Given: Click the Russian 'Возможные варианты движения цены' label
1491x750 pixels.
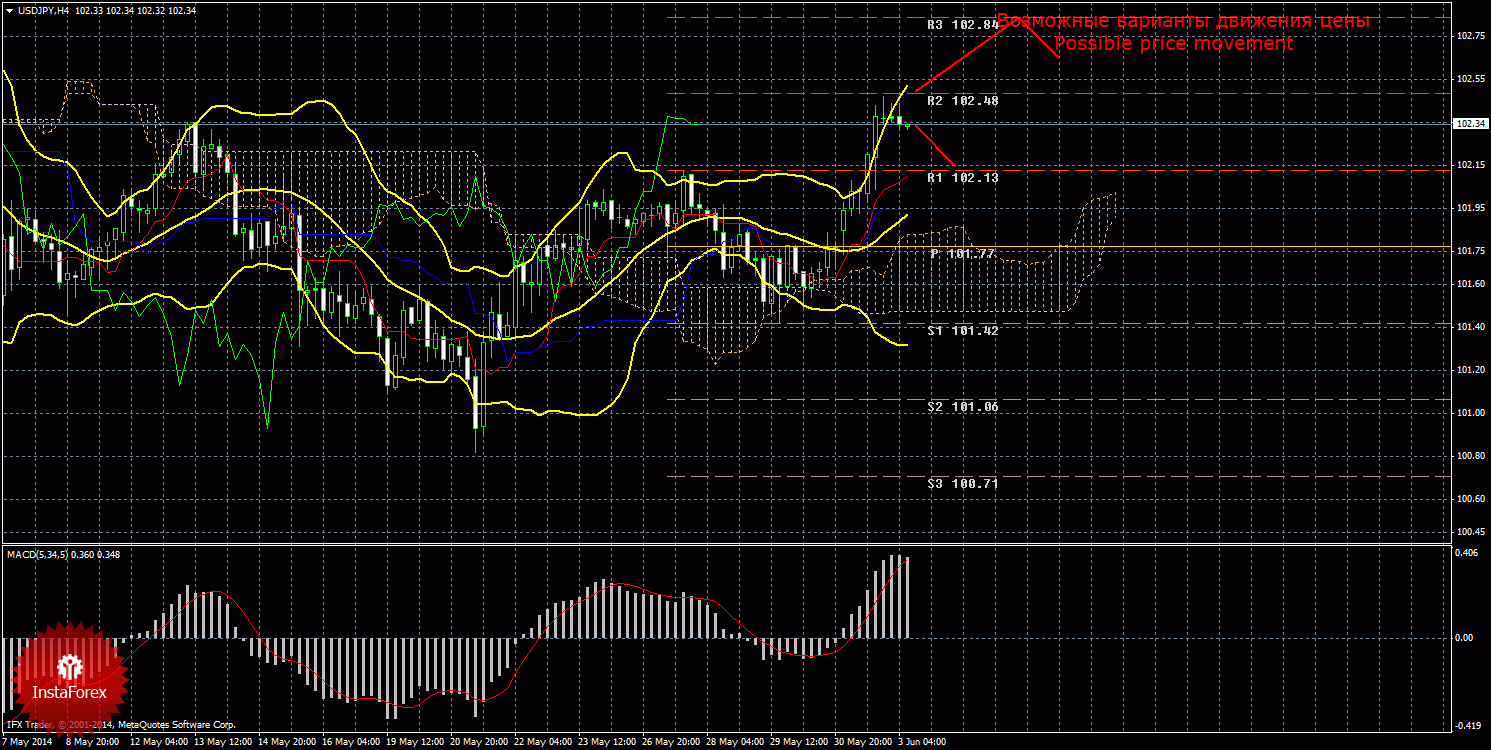Looking at the screenshot, I should tap(1184, 21).
